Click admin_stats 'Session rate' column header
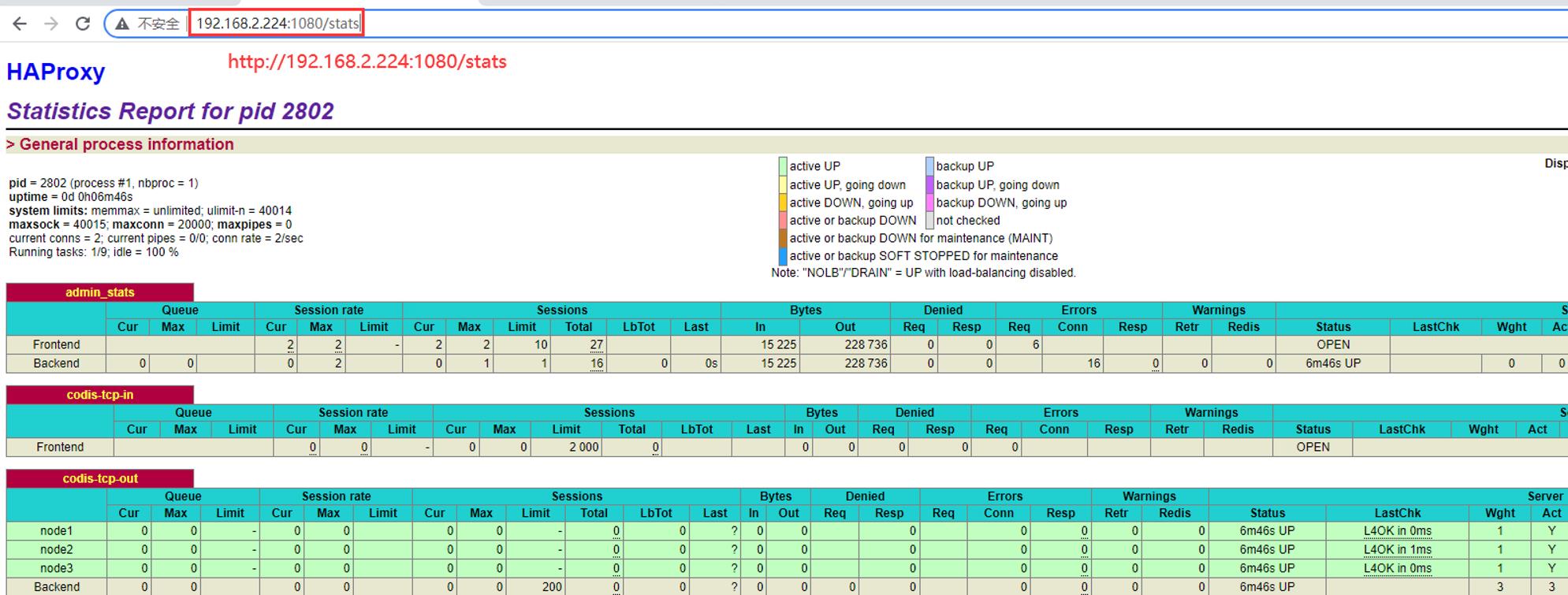This screenshot has width=1568, height=595. point(329,311)
